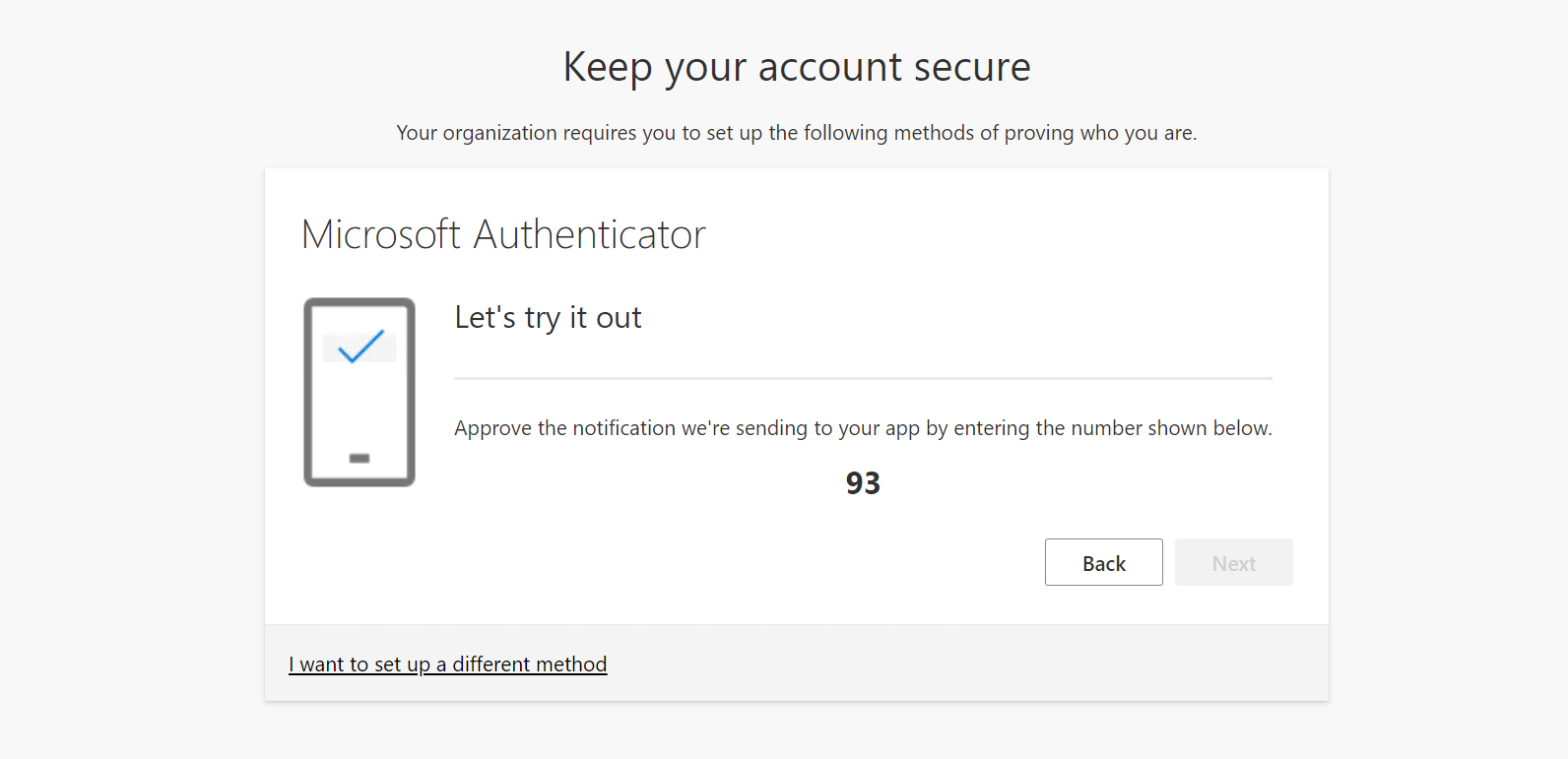Click the phone device illustration
The width and height of the screenshot is (1568, 759).
[x=359, y=413]
